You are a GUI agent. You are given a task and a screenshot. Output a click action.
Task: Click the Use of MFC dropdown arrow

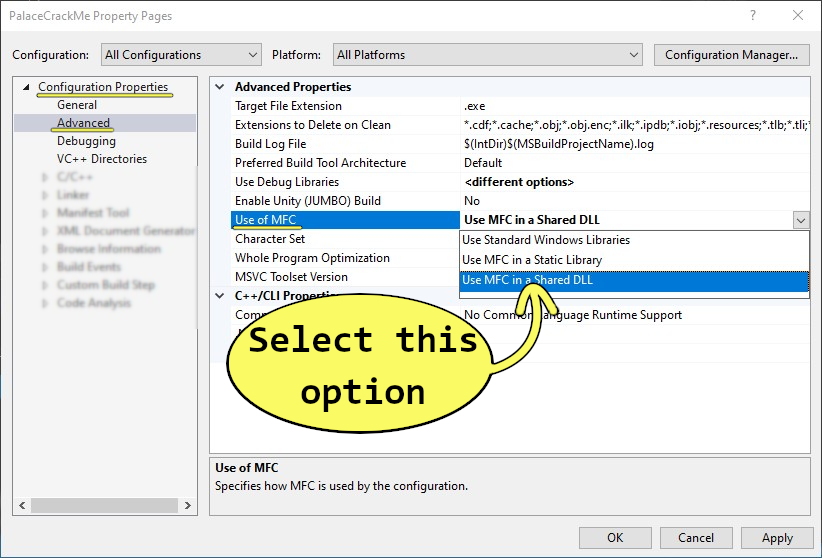pos(801,220)
